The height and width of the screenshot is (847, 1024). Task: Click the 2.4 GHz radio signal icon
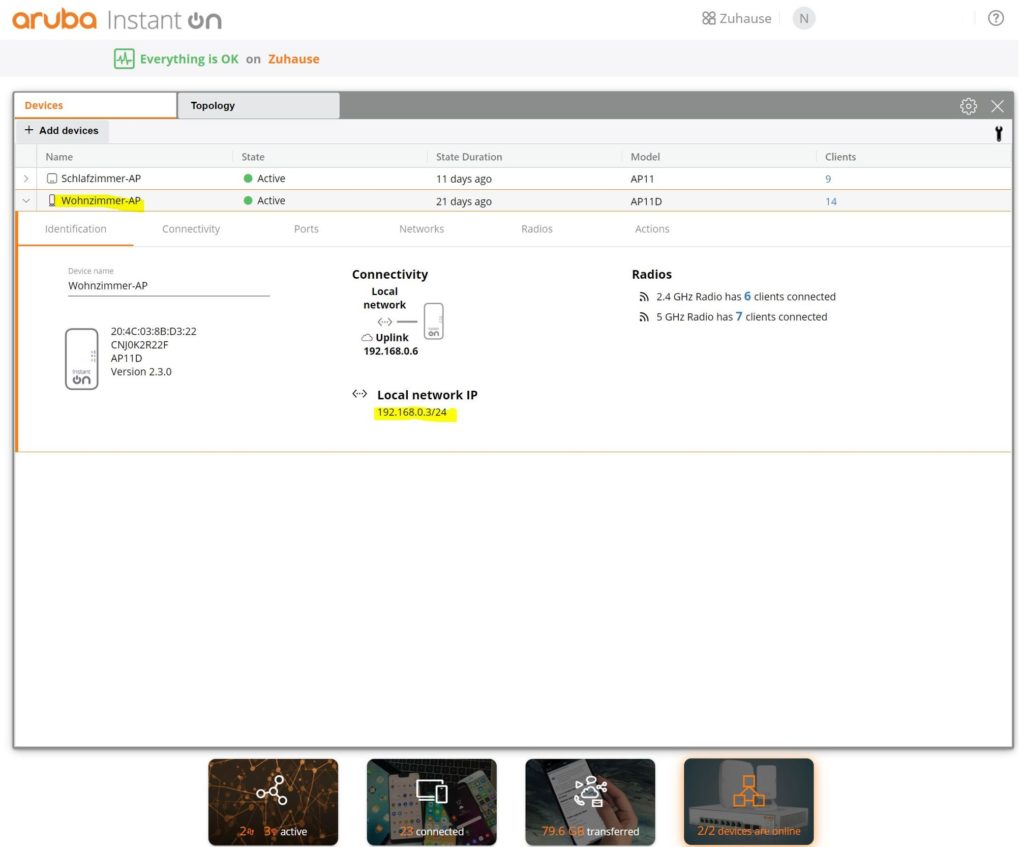(x=644, y=296)
